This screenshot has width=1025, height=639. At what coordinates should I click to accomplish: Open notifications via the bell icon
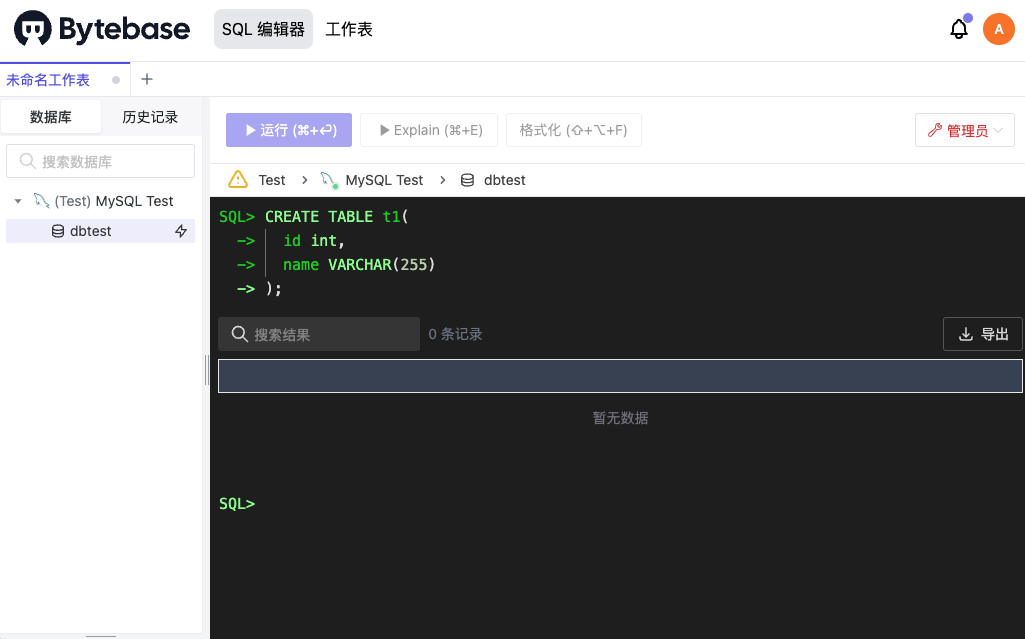pyautogui.click(x=958, y=29)
